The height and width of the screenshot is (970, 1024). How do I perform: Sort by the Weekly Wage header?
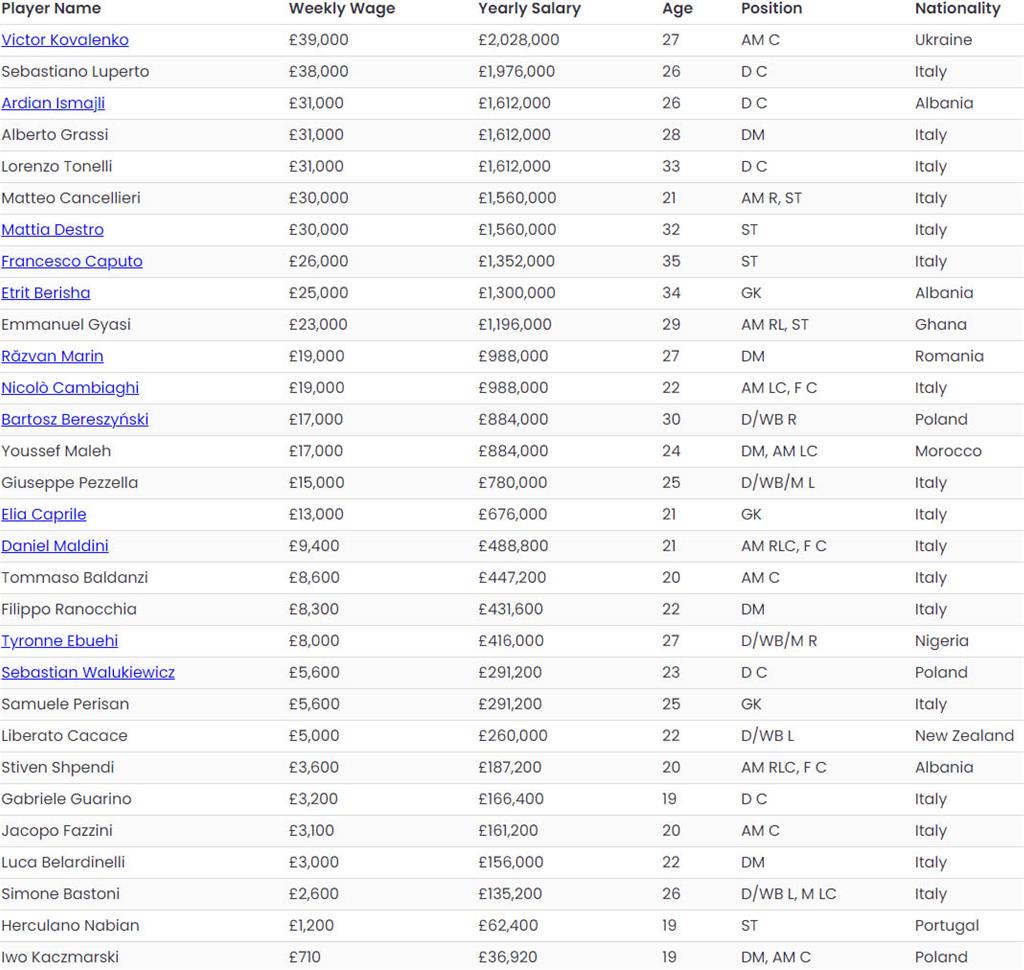coord(342,9)
